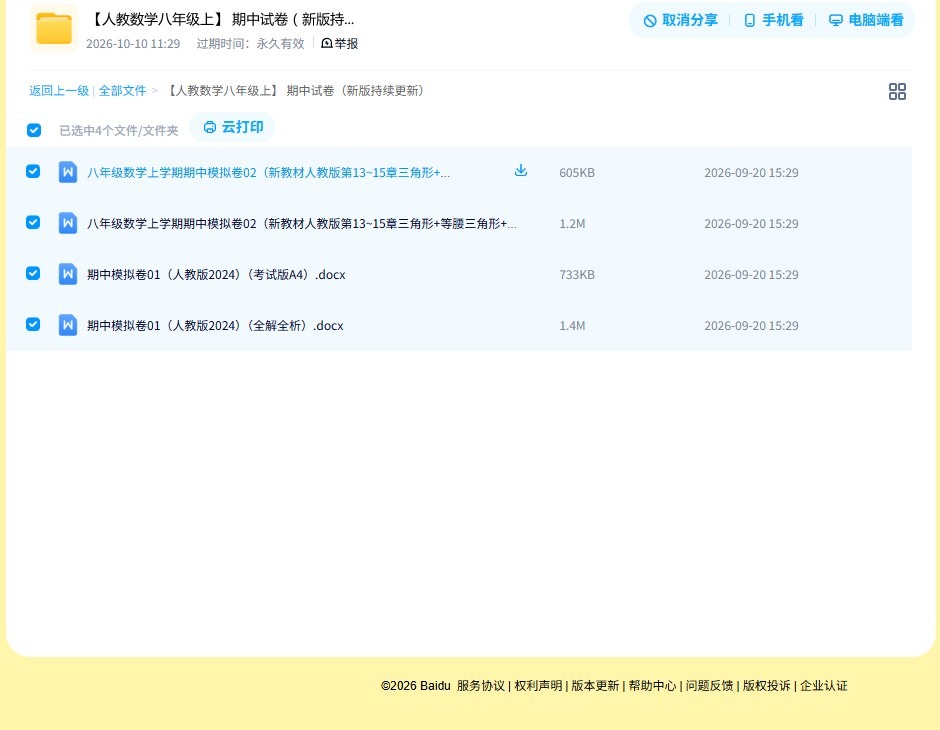Cancel sharing with 取消分享 button

tap(680, 20)
